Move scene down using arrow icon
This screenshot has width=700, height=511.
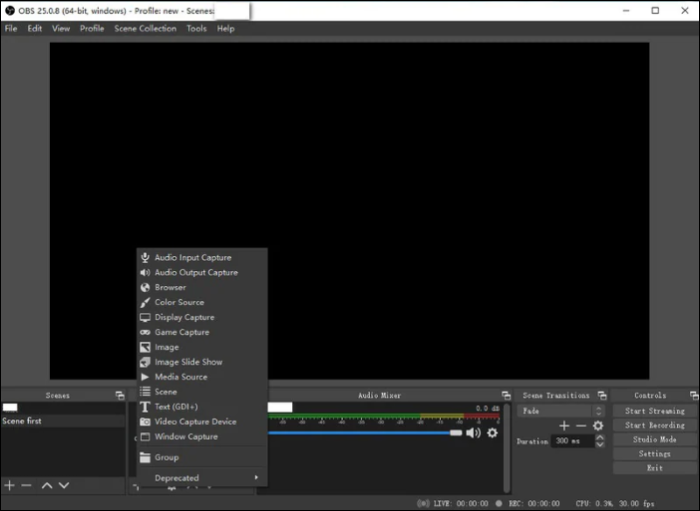pyautogui.click(x=64, y=485)
